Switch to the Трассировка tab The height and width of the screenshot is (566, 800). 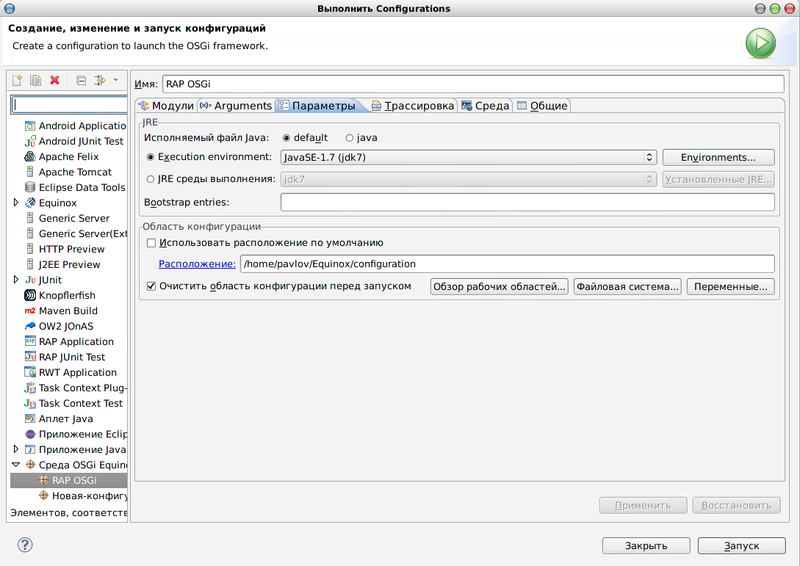pos(413,106)
